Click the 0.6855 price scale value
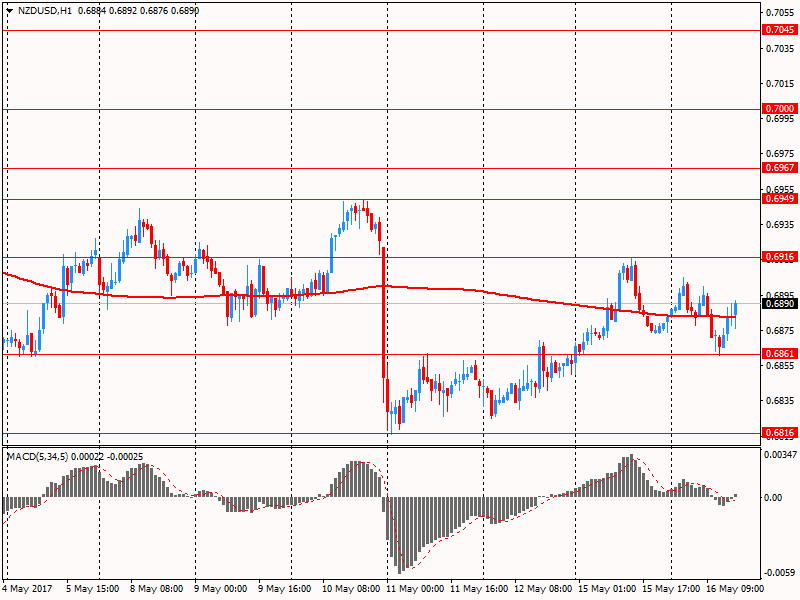 [x=781, y=365]
